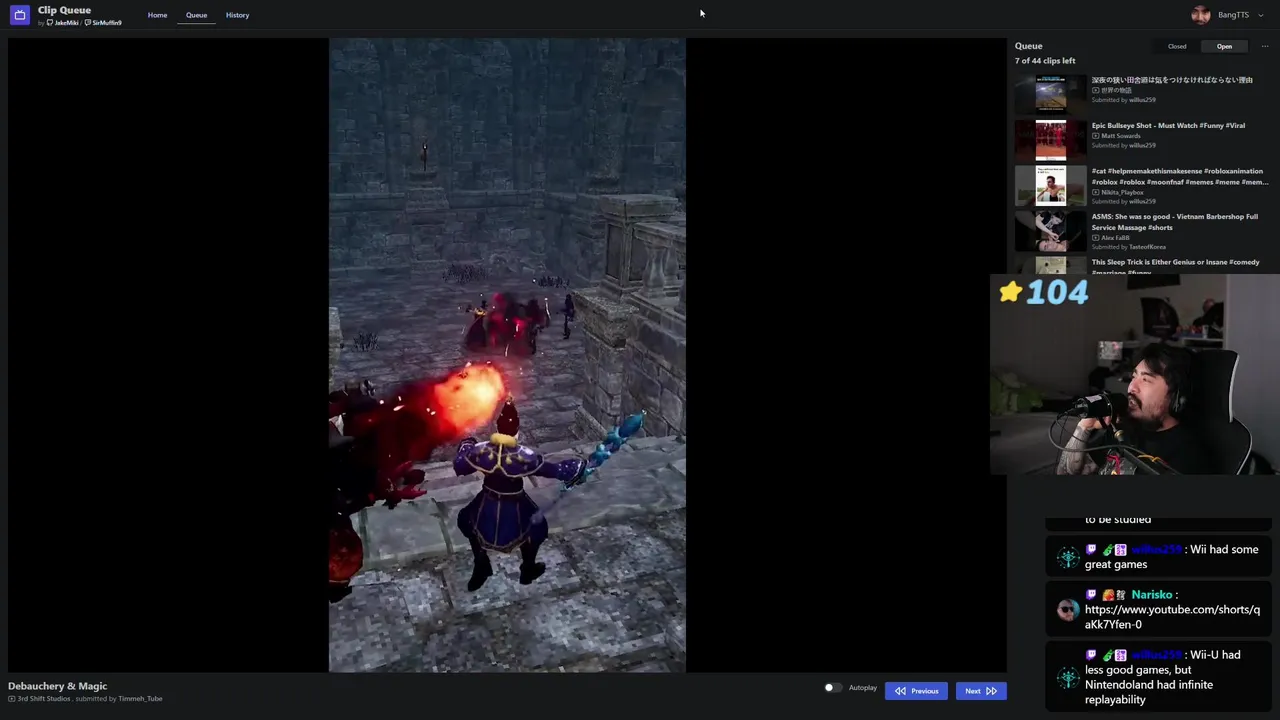Click the Debauchery & Magic clip title
1280x720 pixels.
(57, 686)
